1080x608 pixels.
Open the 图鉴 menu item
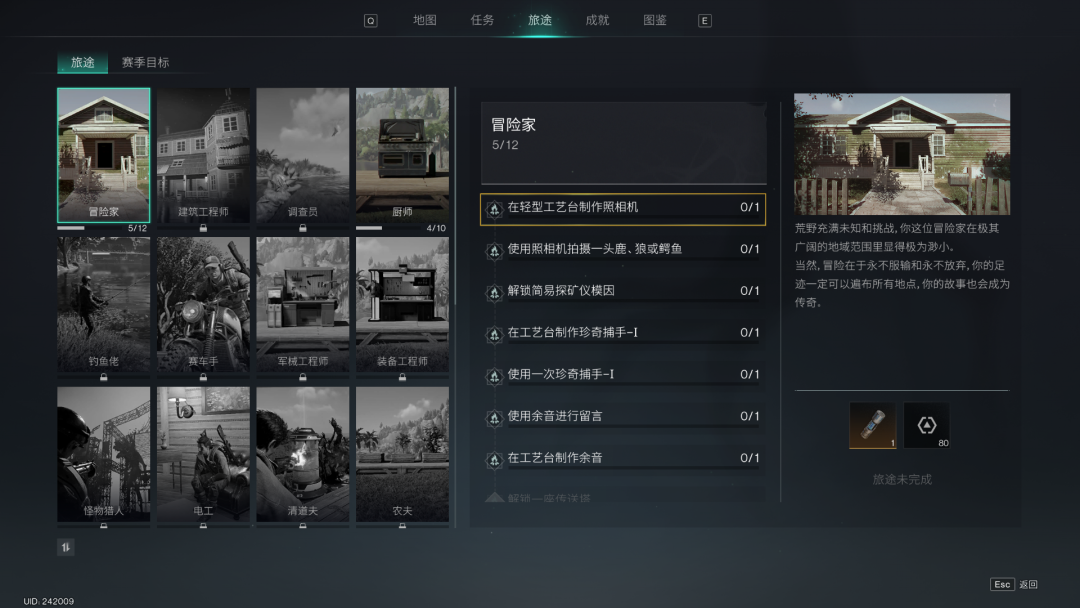pos(654,19)
